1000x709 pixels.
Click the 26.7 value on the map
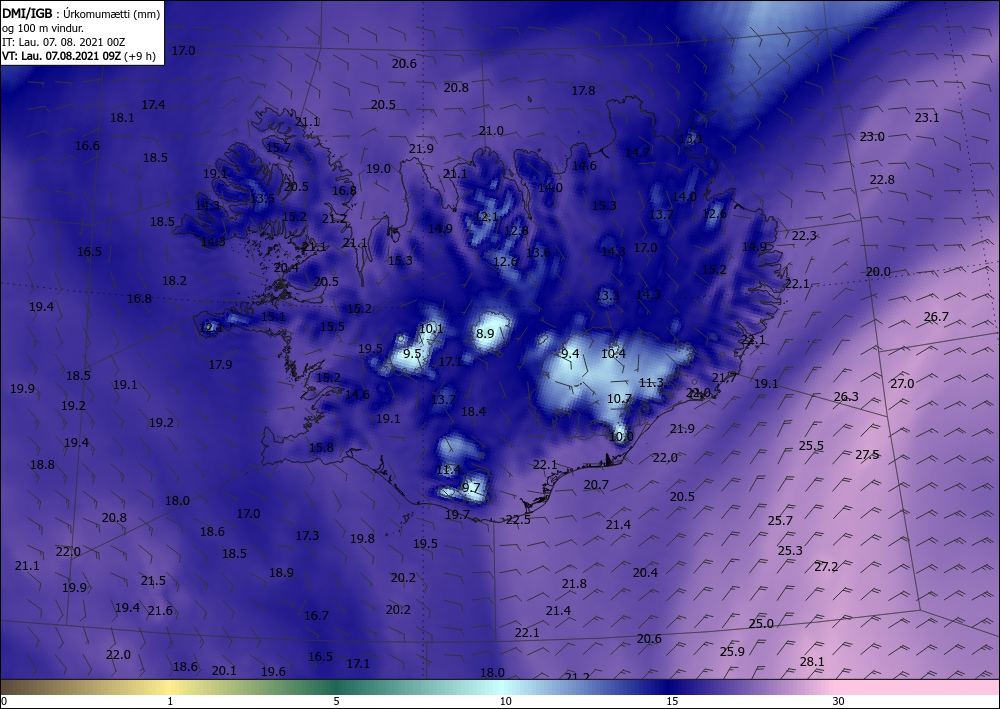tap(936, 318)
